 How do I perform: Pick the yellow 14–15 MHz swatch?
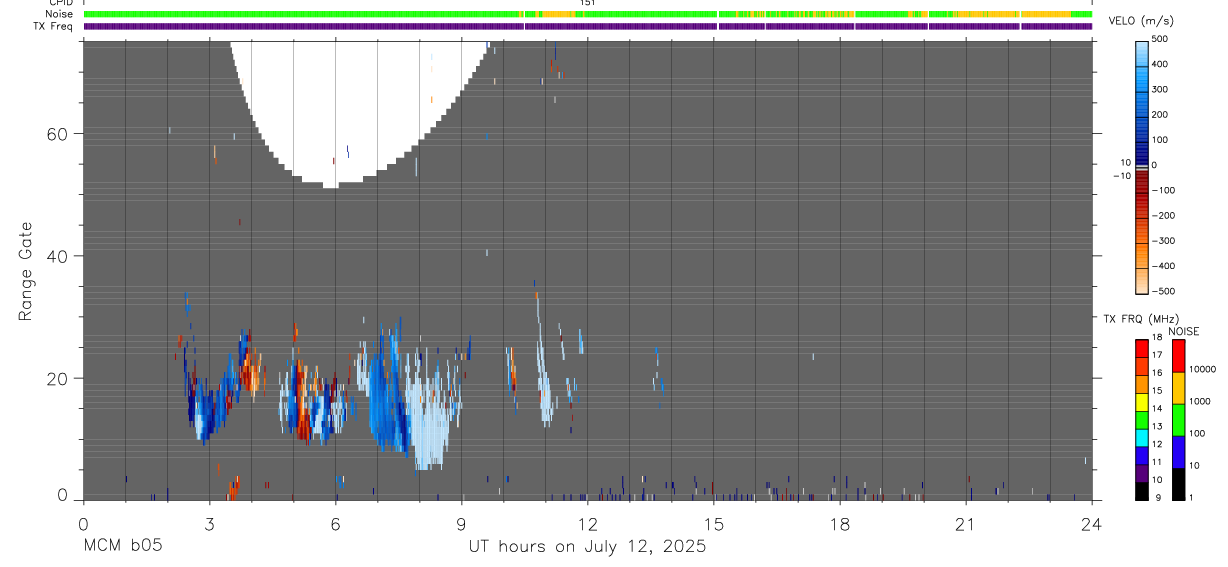pyautogui.click(x=1142, y=402)
